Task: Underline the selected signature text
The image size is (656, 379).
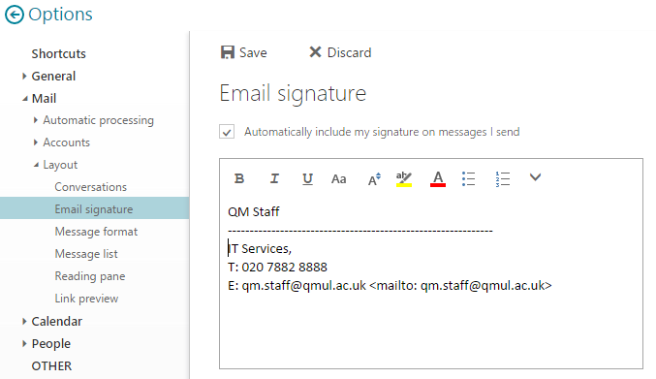Action: [x=308, y=179]
